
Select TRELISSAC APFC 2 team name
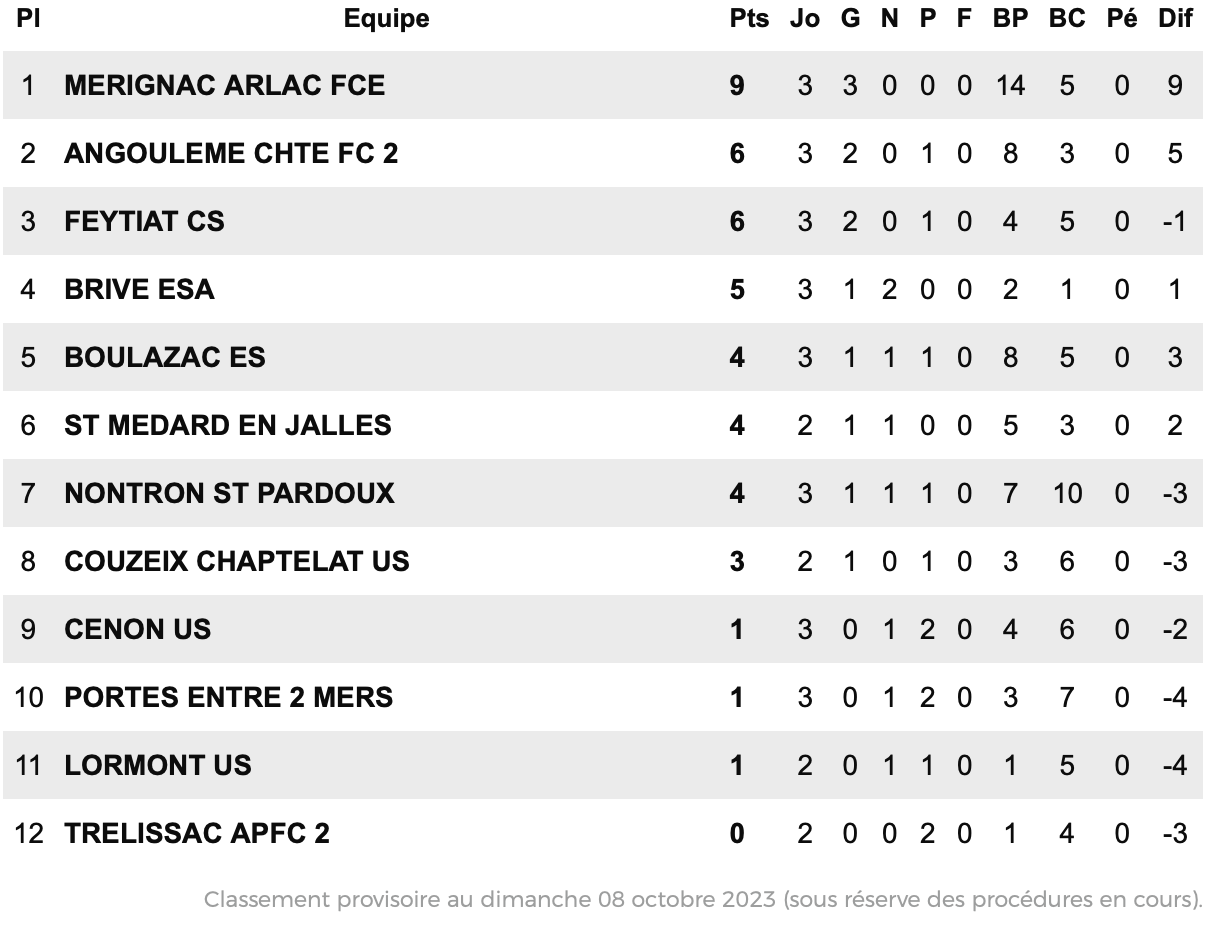click(x=196, y=833)
